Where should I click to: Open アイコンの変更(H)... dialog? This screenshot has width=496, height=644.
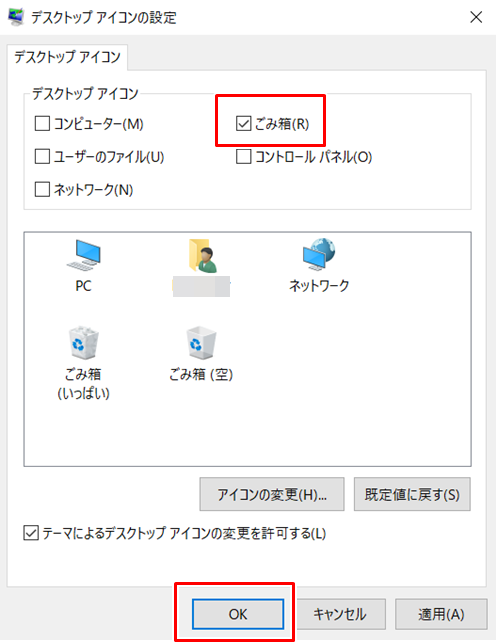(x=272, y=494)
